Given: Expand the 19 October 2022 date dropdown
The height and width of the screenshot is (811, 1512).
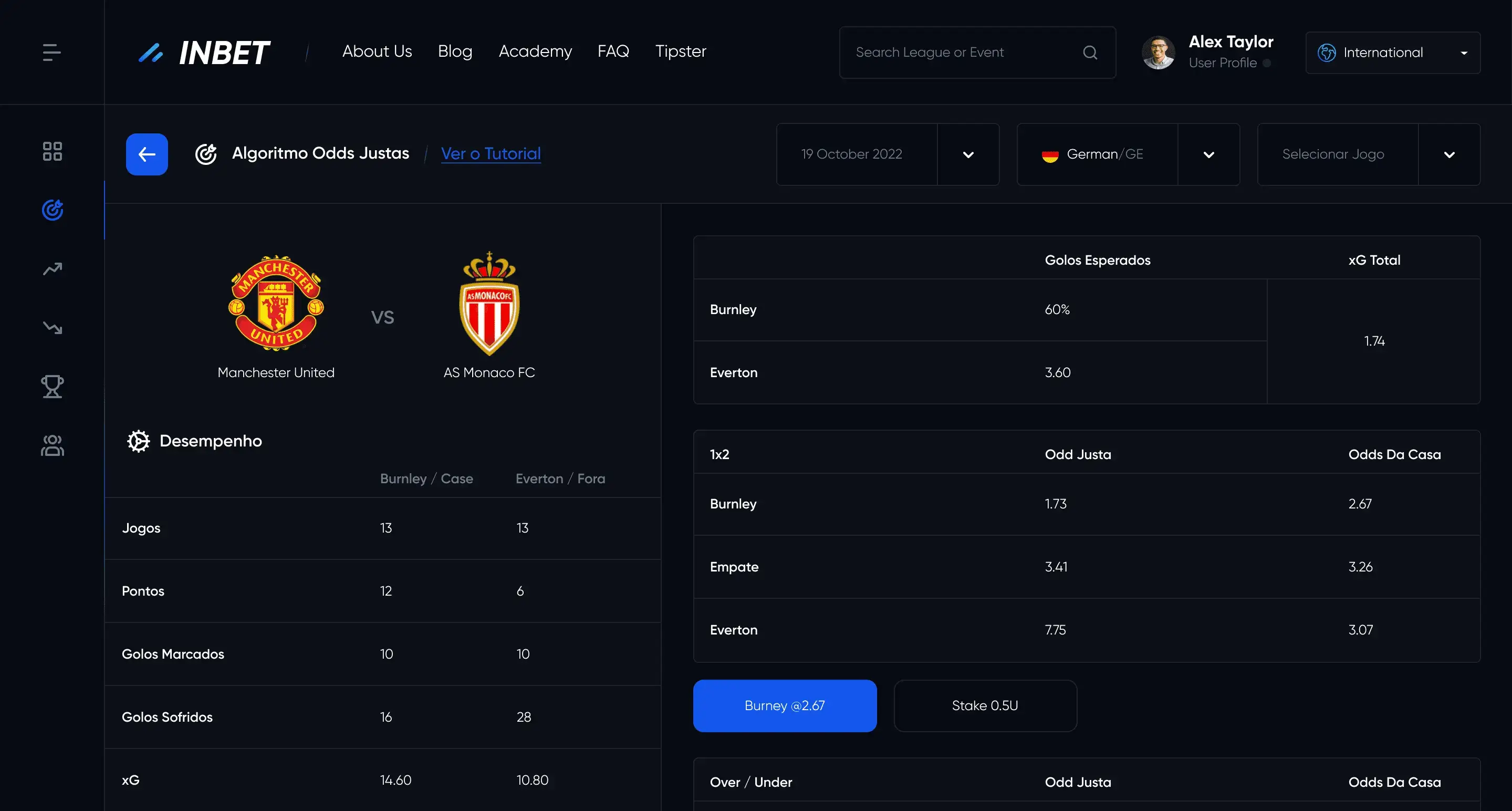Looking at the screenshot, I should [968, 155].
